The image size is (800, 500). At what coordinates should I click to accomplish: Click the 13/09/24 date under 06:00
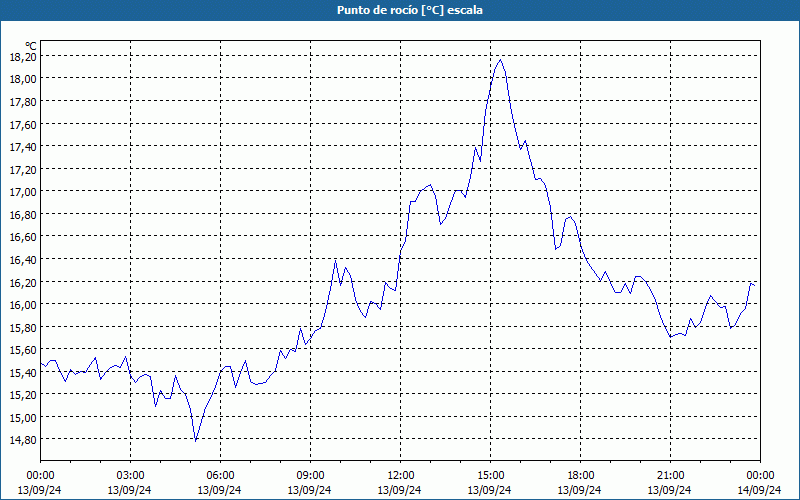(x=219, y=490)
